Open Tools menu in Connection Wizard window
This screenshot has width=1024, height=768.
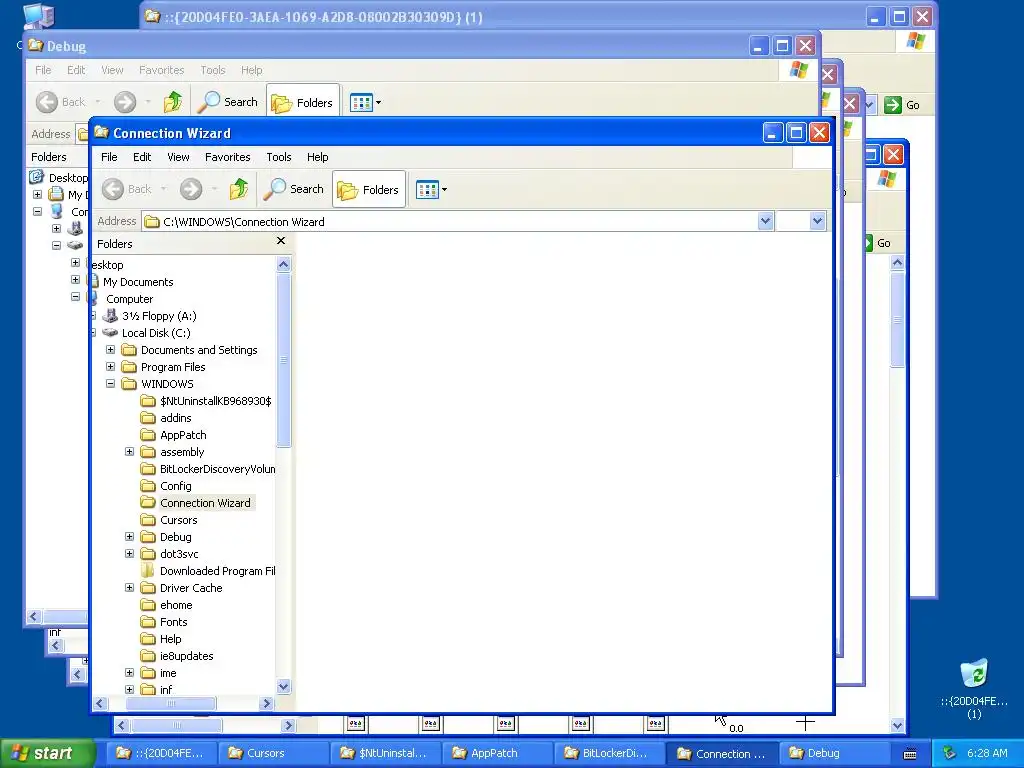pos(279,157)
